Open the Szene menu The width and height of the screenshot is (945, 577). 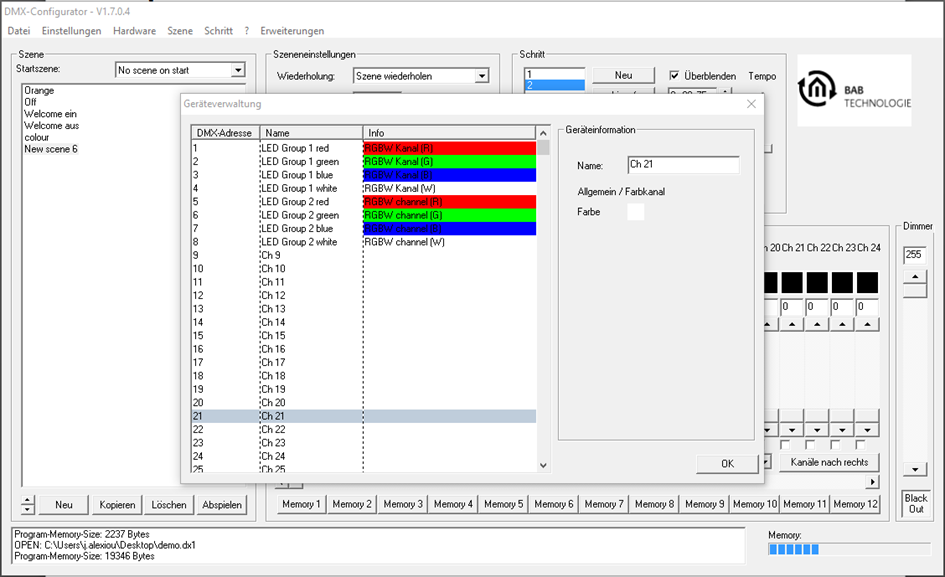tap(180, 31)
